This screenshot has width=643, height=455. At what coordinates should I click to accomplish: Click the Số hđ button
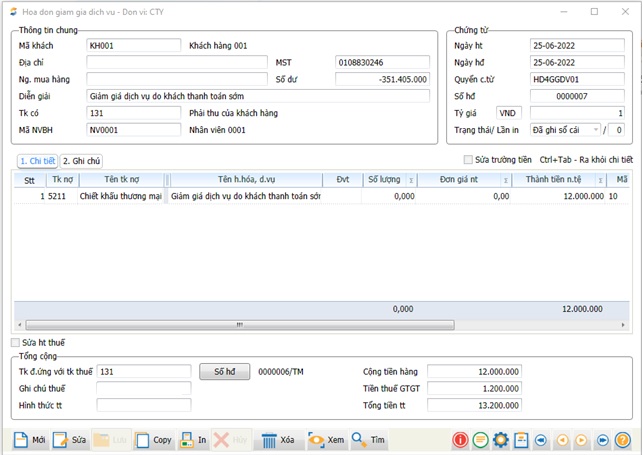click(225, 371)
